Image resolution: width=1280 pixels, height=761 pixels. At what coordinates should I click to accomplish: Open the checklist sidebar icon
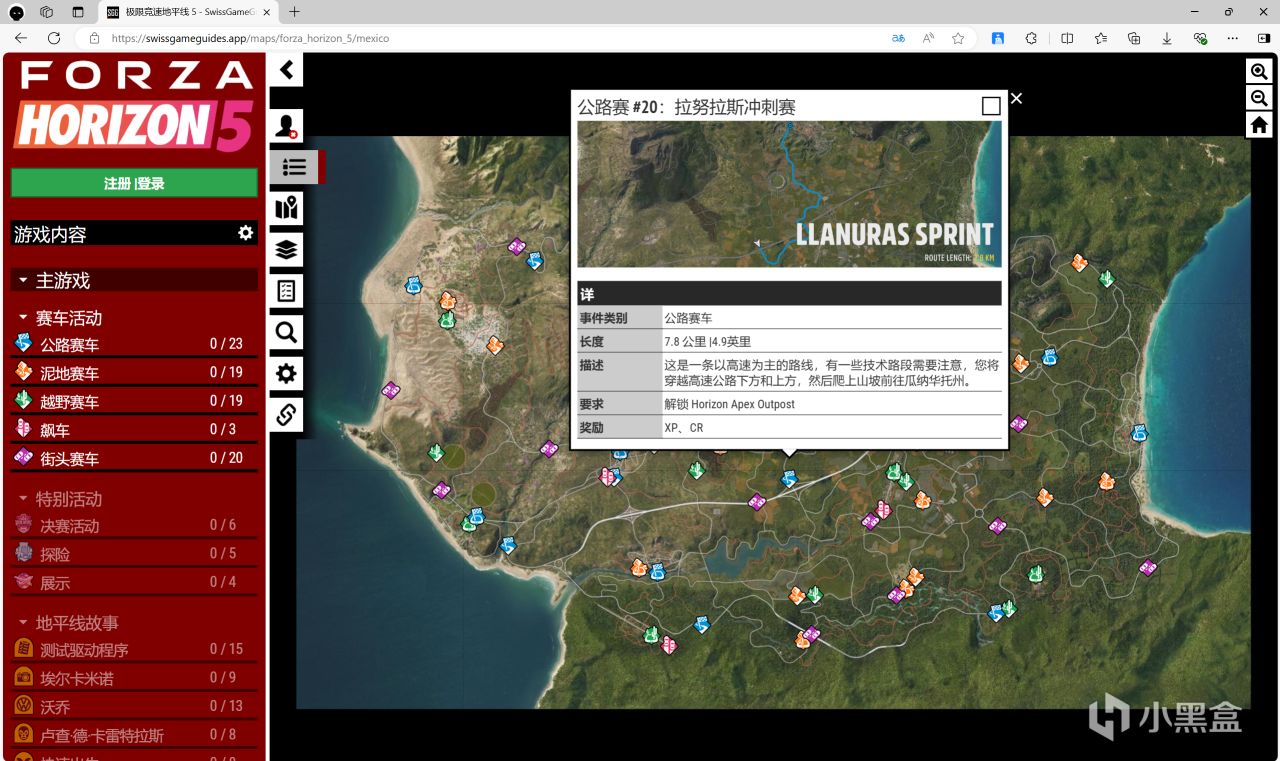coord(287,291)
